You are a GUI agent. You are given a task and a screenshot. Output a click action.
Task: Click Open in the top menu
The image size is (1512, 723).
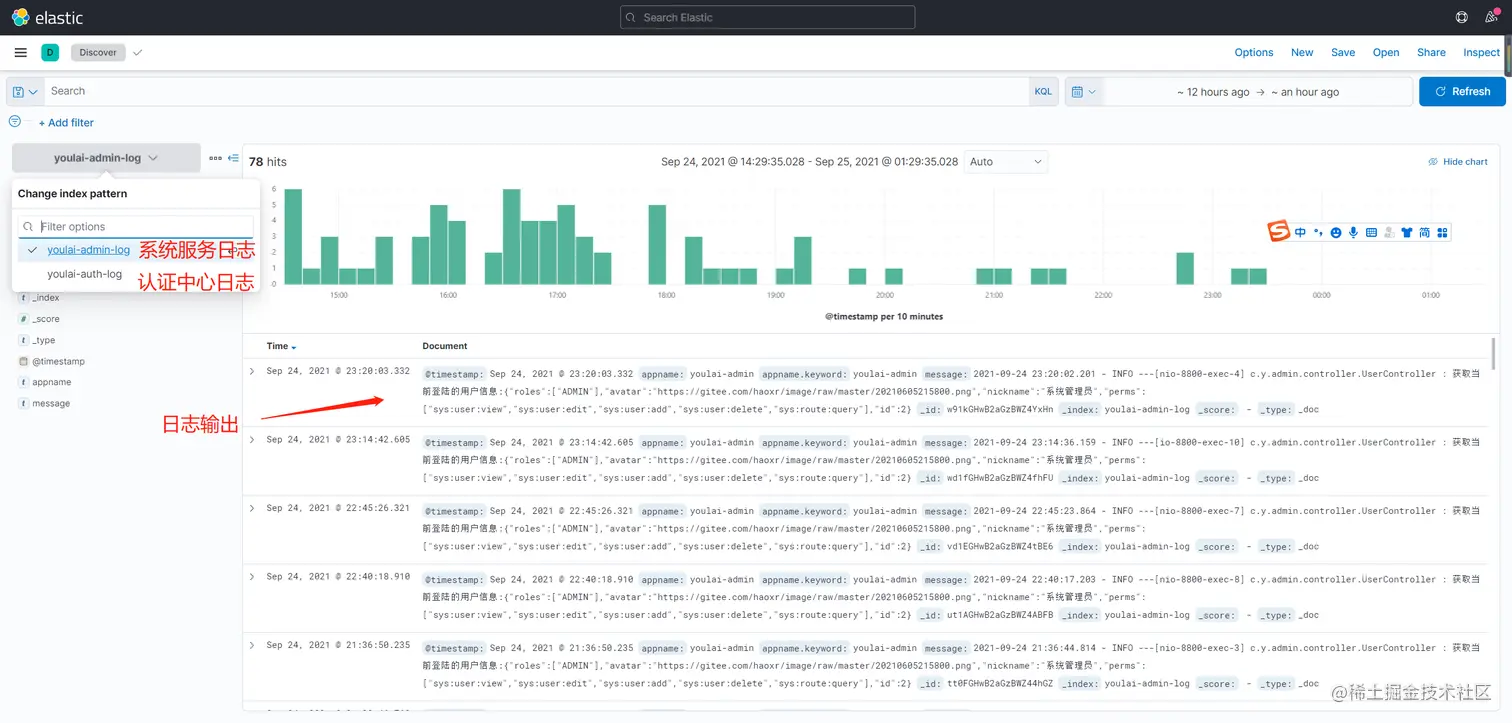1386,52
